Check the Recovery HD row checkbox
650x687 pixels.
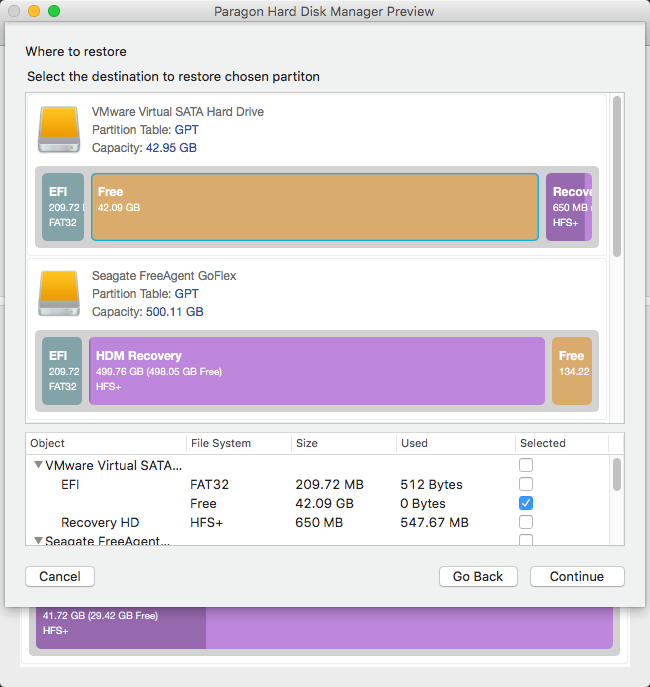point(526,522)
